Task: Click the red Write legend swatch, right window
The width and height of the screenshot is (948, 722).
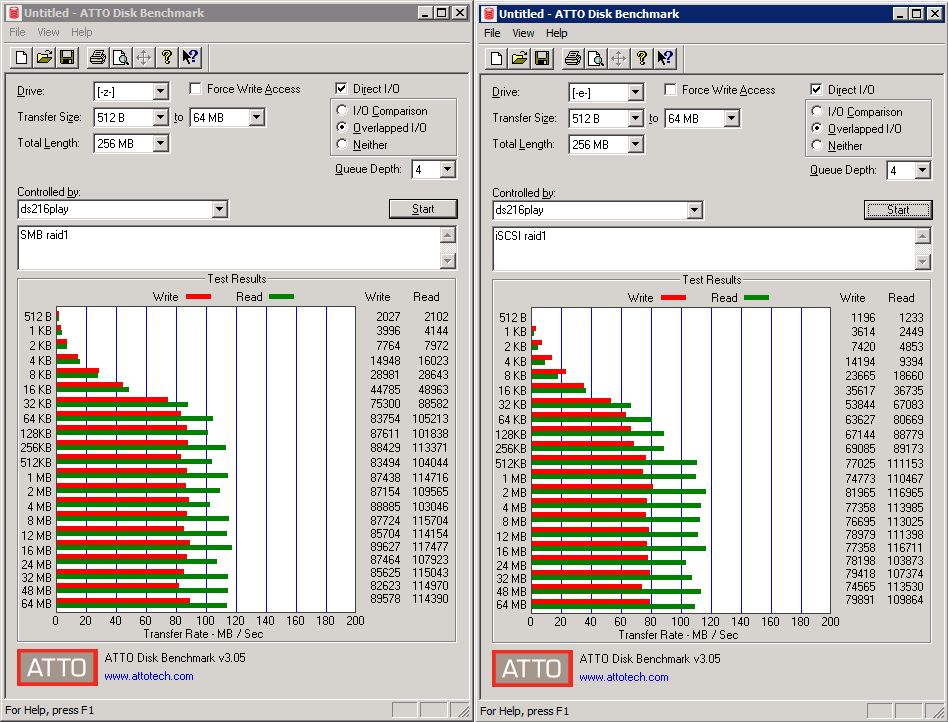Action: [674, 298]
